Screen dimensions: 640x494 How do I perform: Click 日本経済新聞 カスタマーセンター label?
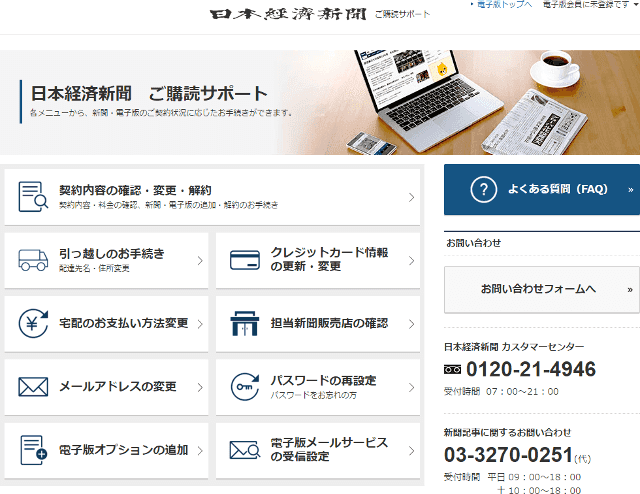(x=514, y=347)
